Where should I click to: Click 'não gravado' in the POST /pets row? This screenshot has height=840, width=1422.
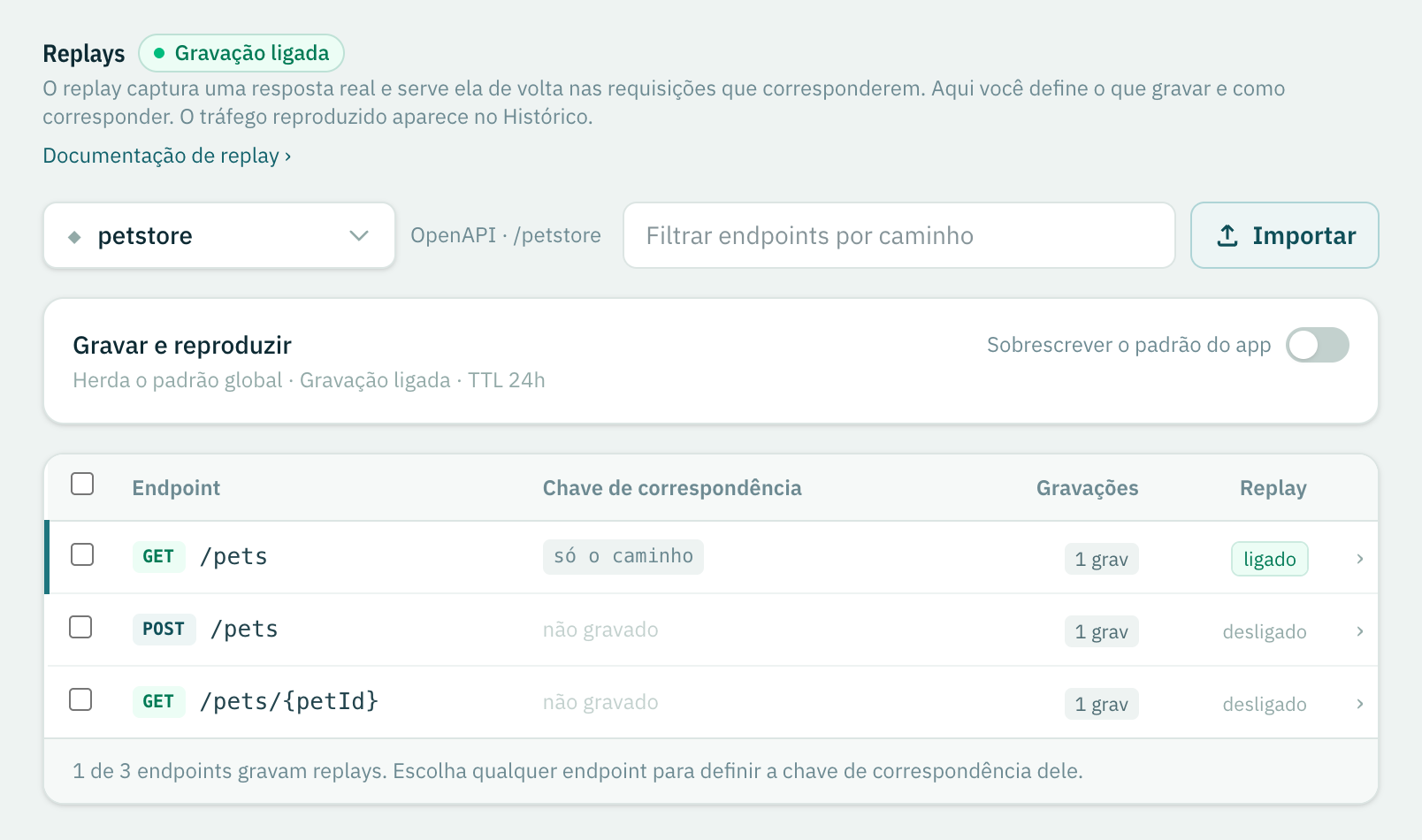[600, 630]
